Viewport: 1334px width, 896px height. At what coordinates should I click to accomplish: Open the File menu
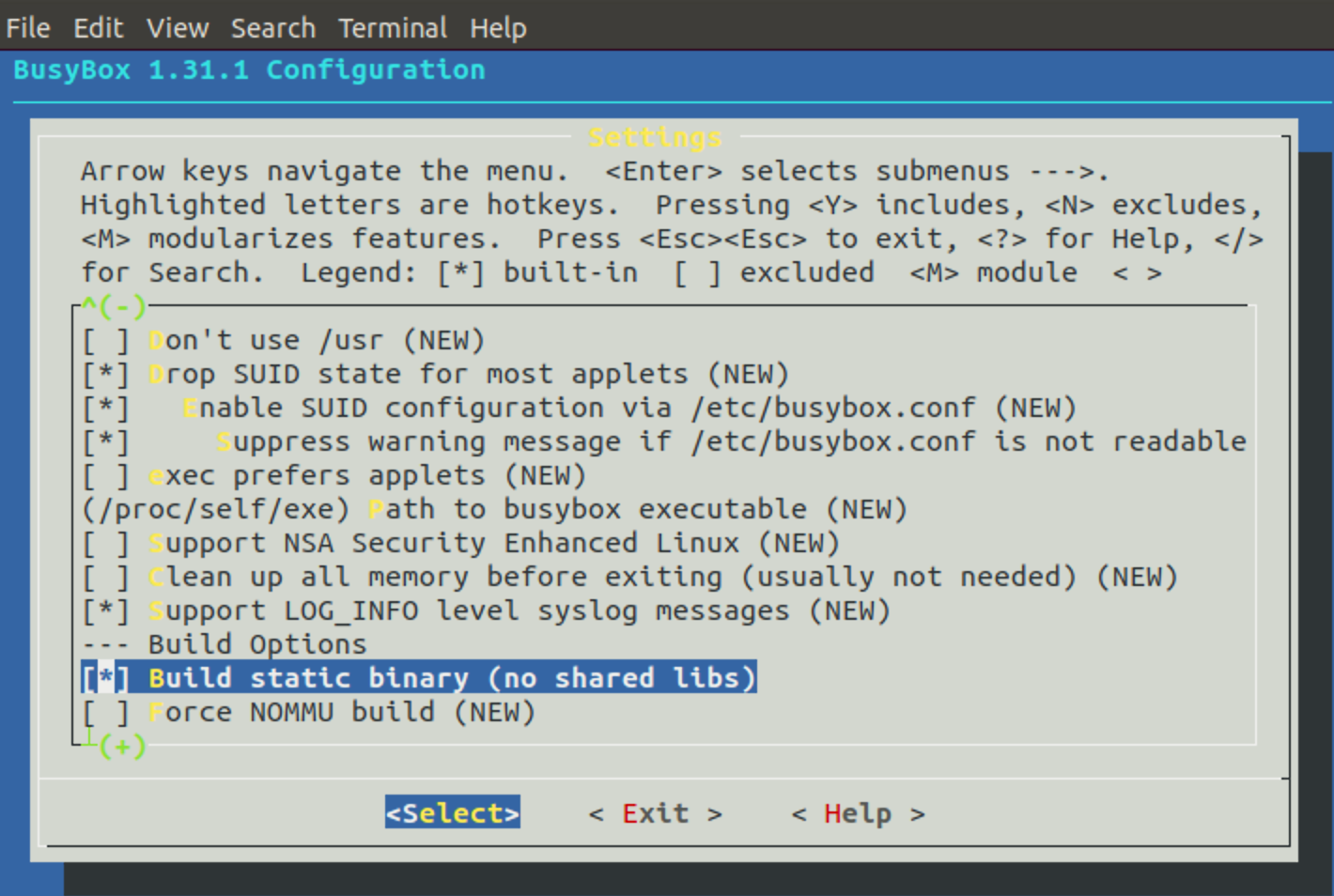coord(28,28)
